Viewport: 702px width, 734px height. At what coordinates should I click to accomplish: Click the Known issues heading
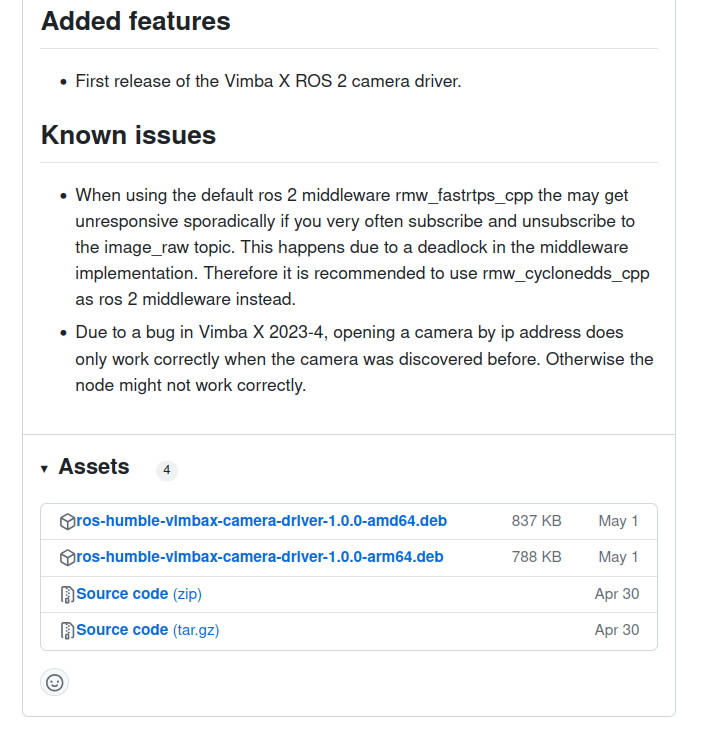pos(129,135)
